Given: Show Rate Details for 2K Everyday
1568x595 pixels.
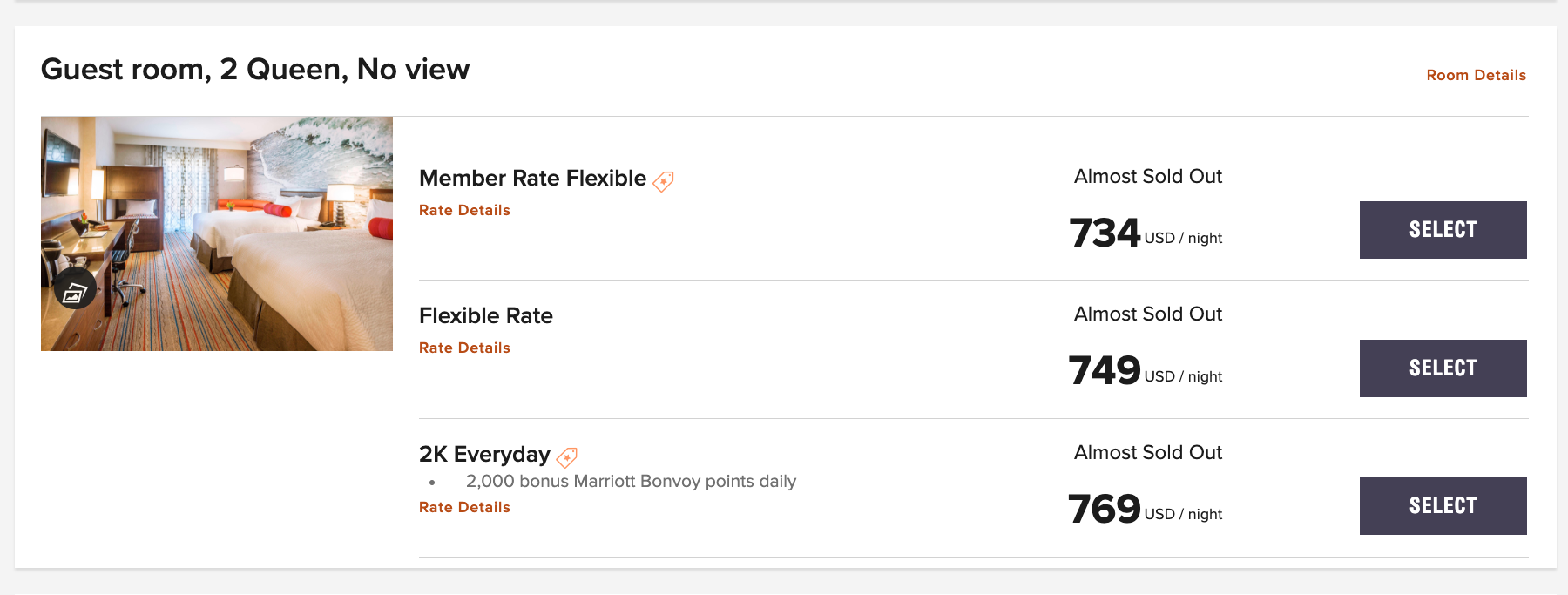Looking at the screenshot, I should pos(464,507).
